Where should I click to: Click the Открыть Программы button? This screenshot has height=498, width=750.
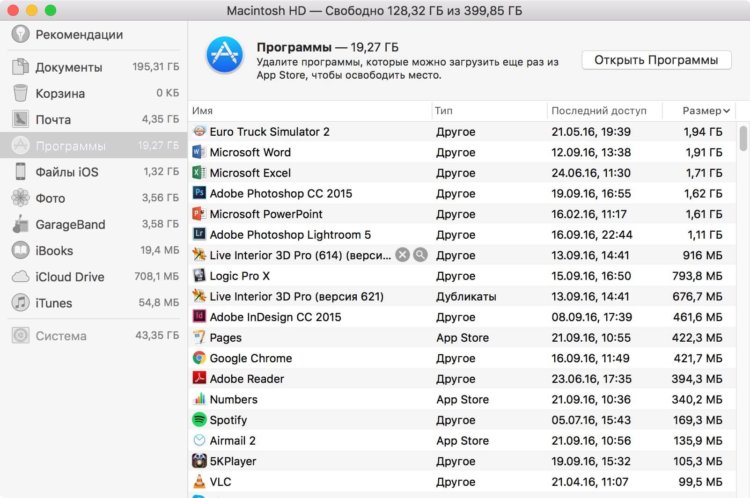tap(656, 60)
